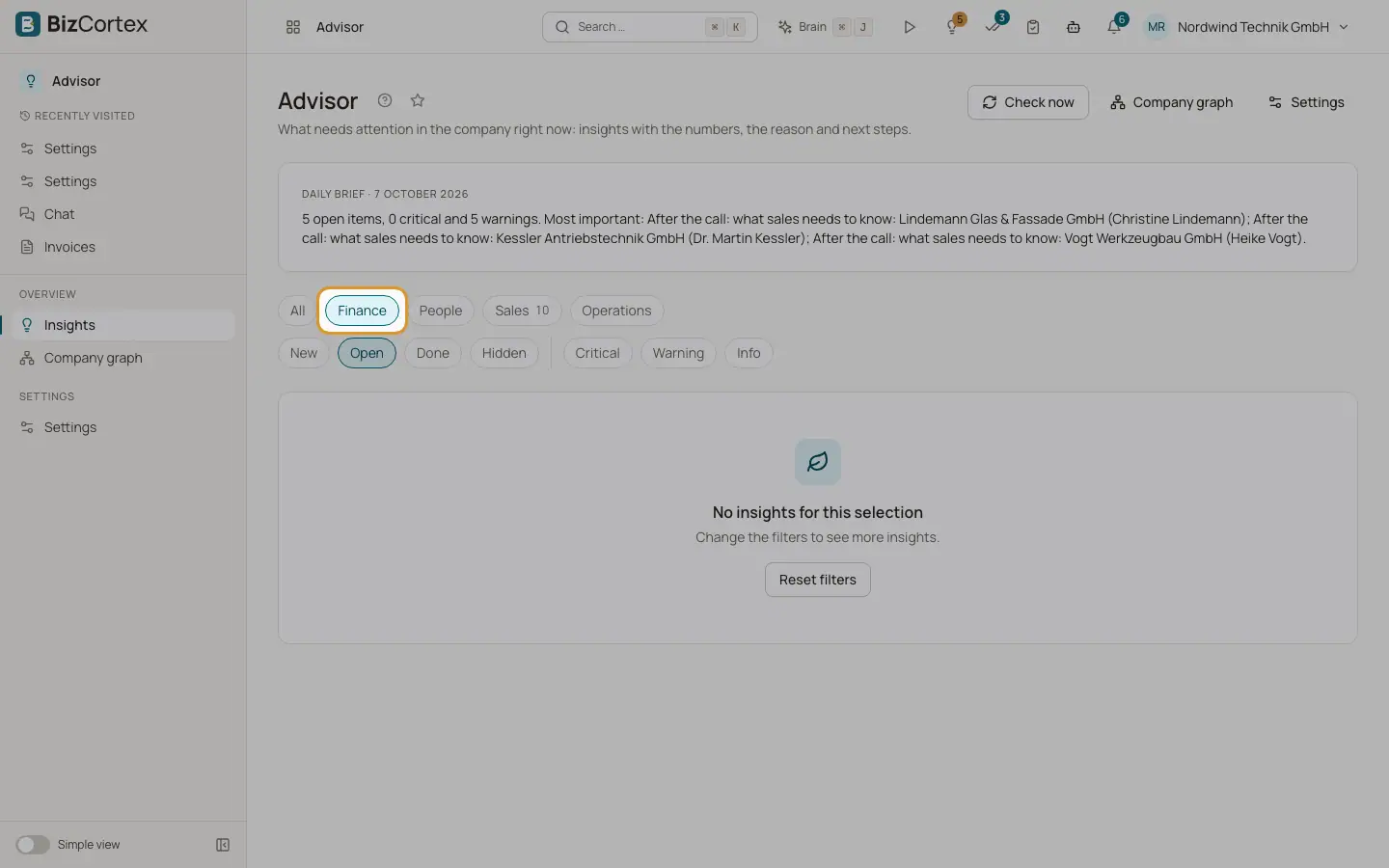Open the apps grid icon beside Advisor
This screenshot has width=1389, height=868.
[x=293, y=27]
